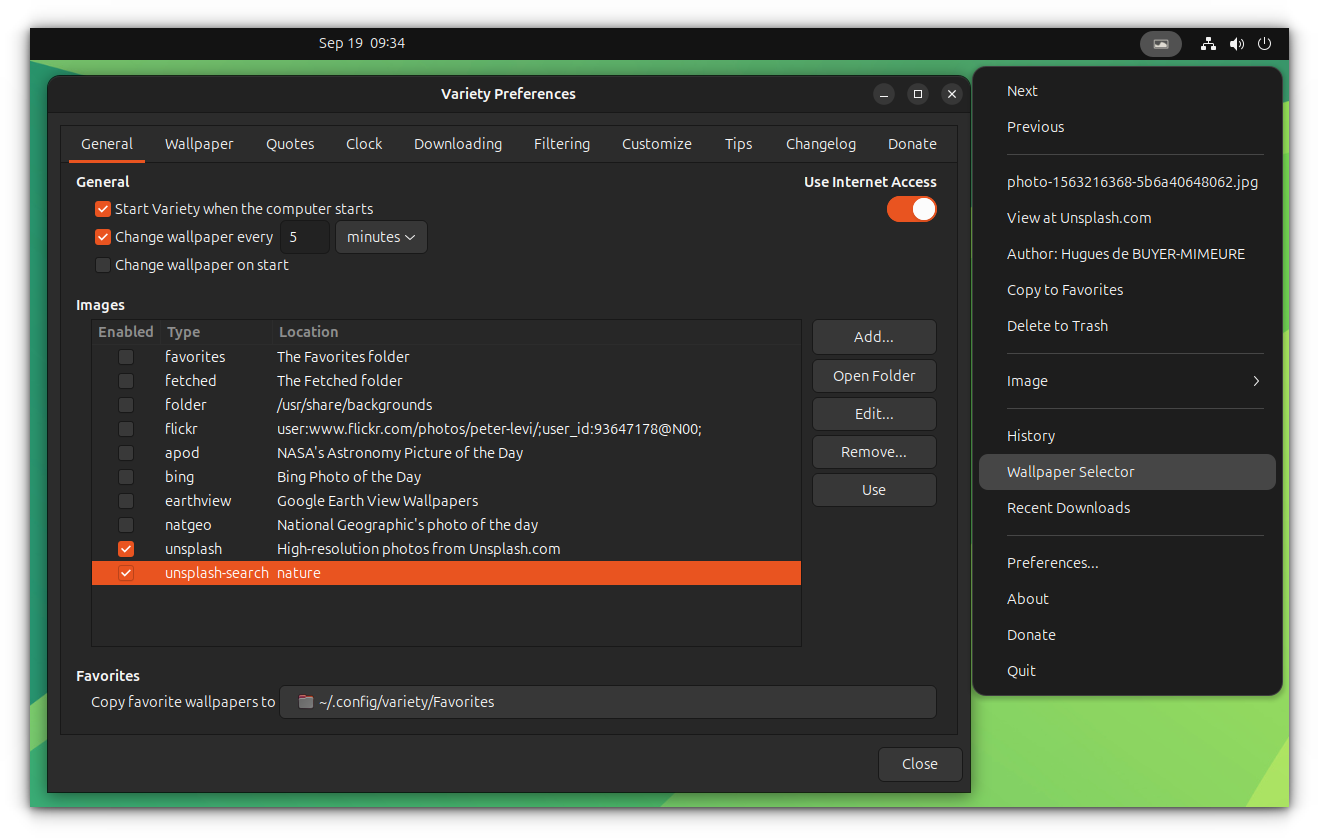Open the minutes interval dropdown
1319x839 pixels.
[381, 237]
